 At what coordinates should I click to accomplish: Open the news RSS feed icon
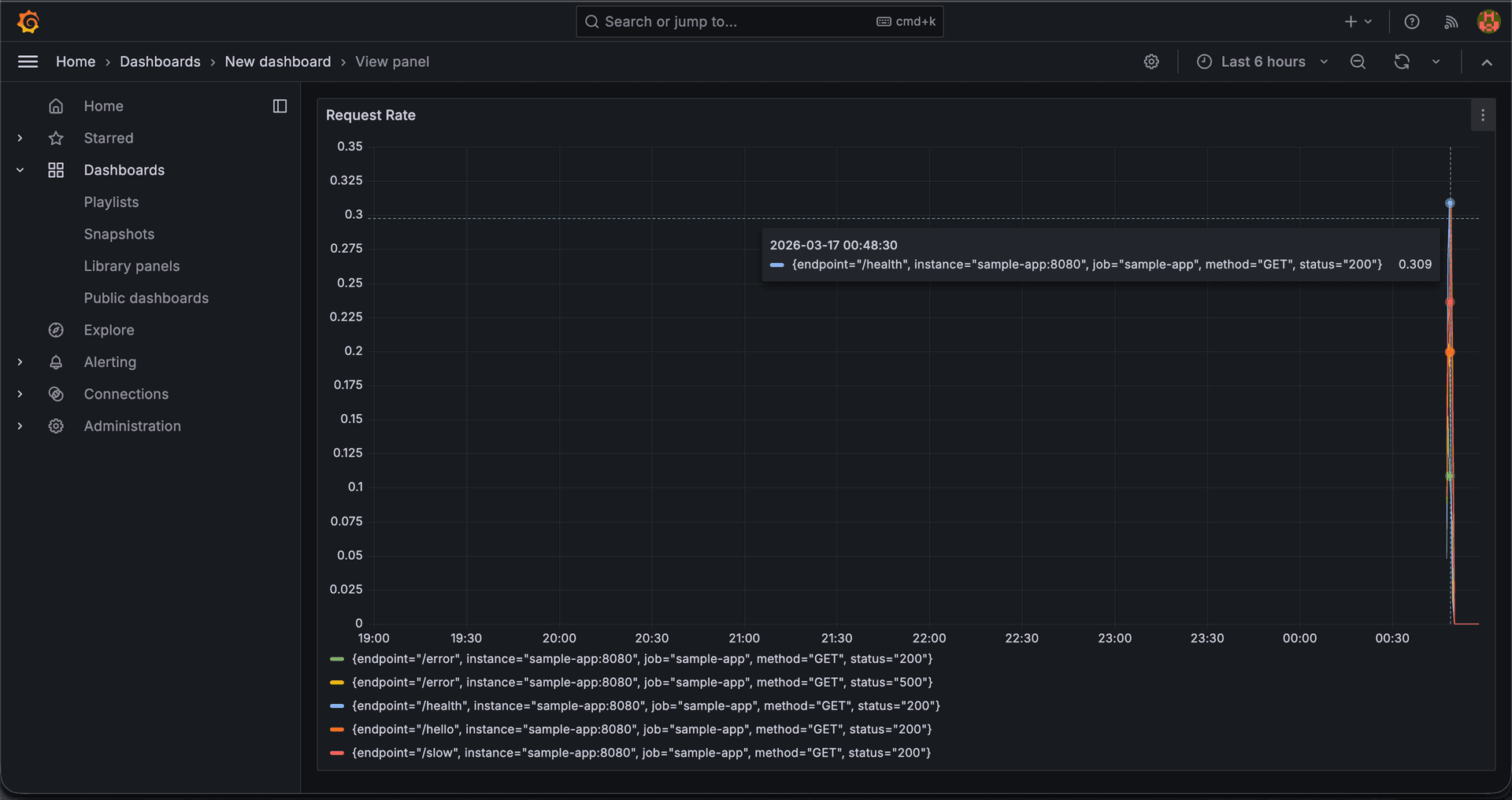pyautogui.click(x=1451, y=21)
